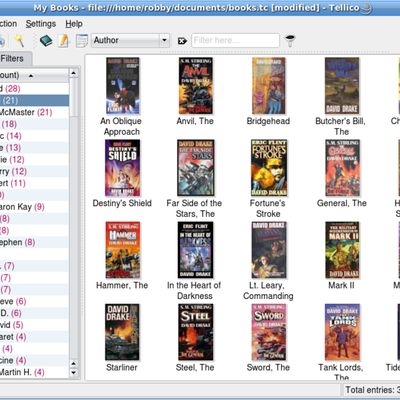Select the (18) author row

pos(34,124)
